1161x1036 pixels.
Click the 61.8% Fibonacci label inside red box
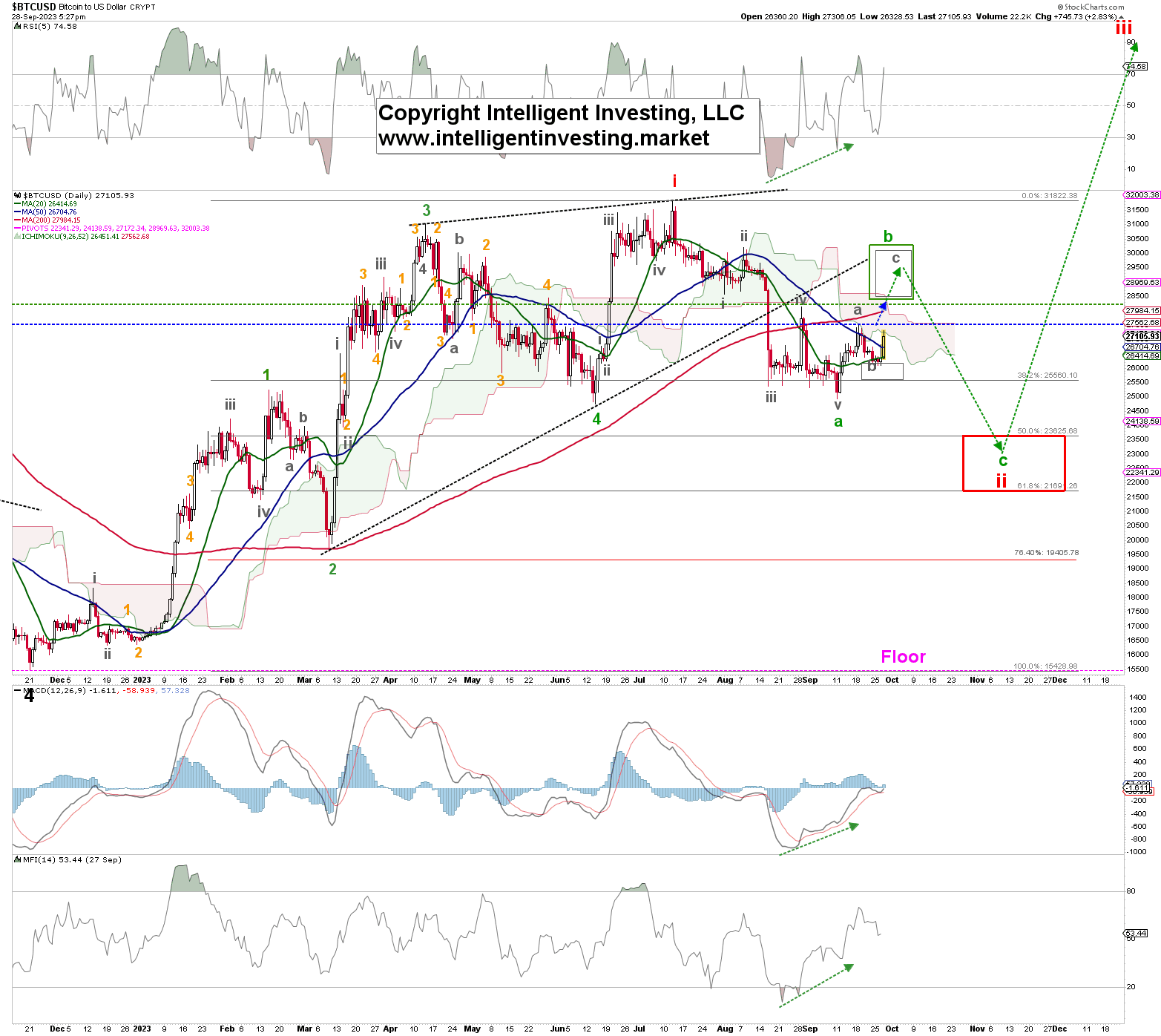tap(1047, 486)
